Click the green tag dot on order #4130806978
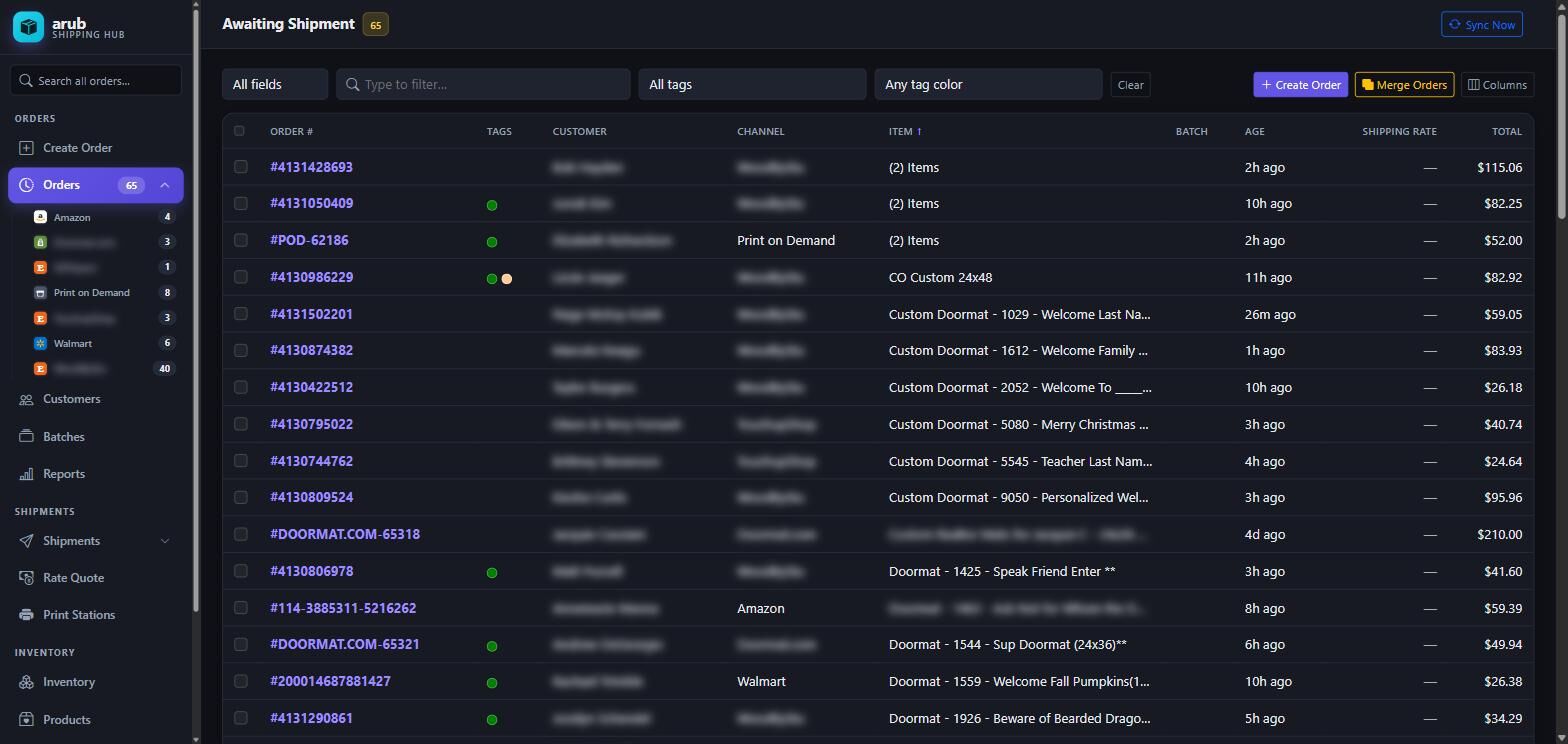Screen dimensions: 1568x744 click(492, 573)
